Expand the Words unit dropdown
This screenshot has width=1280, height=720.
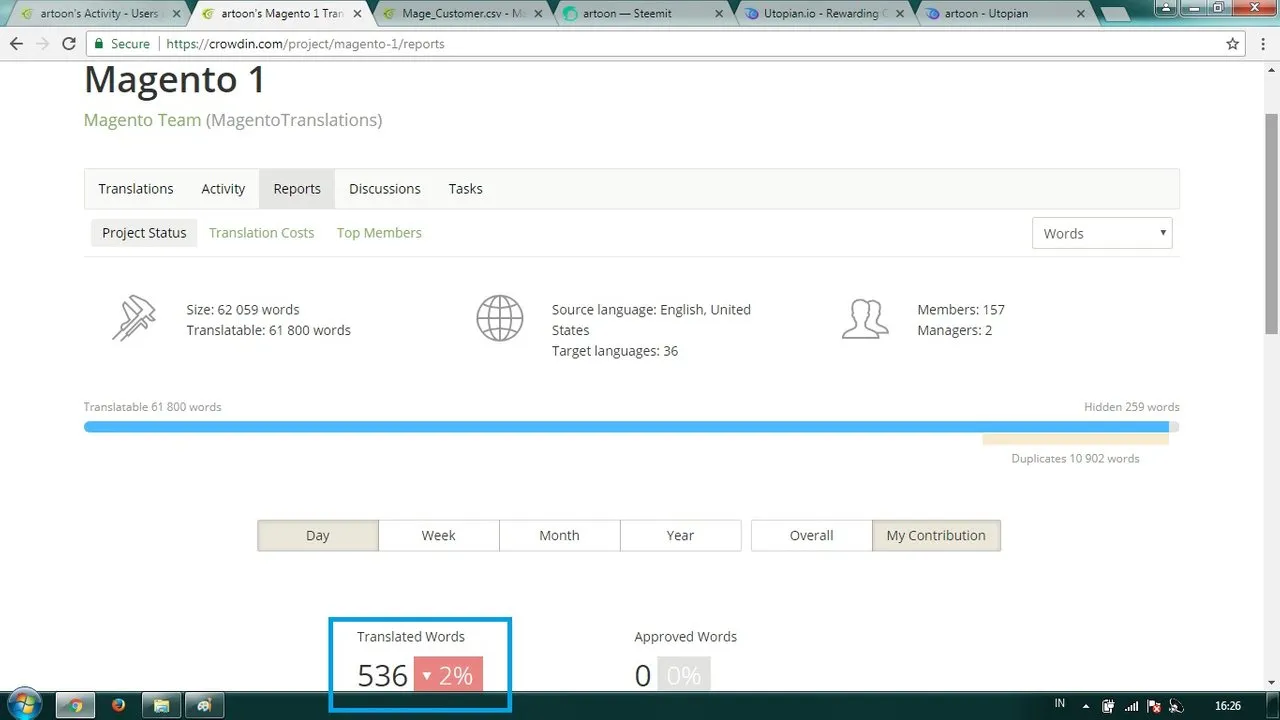coord(1102,233)
